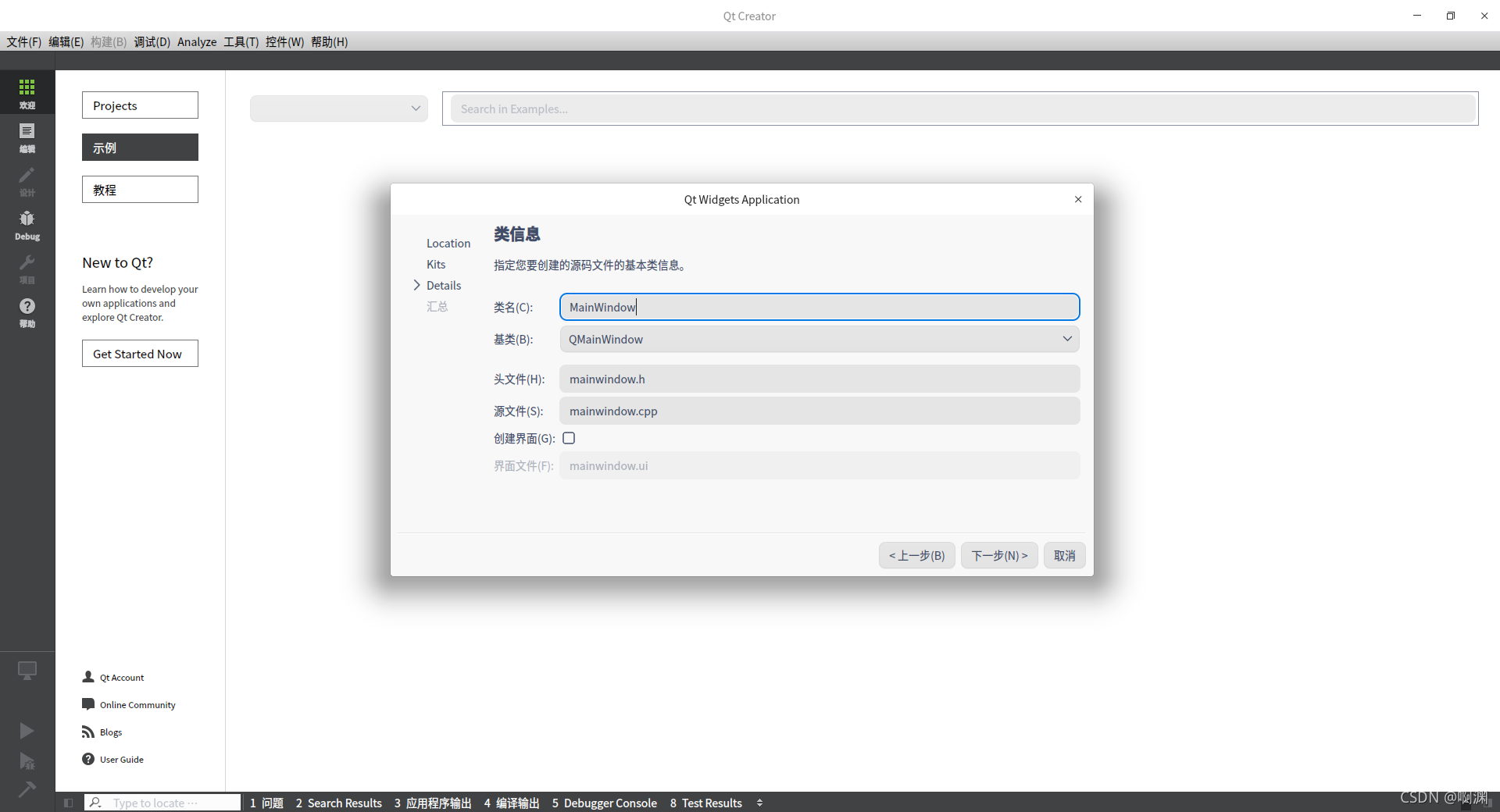Switch to Edit mode icon
The height and width of the screenshot is (812, 1500).
coord(27,137)
